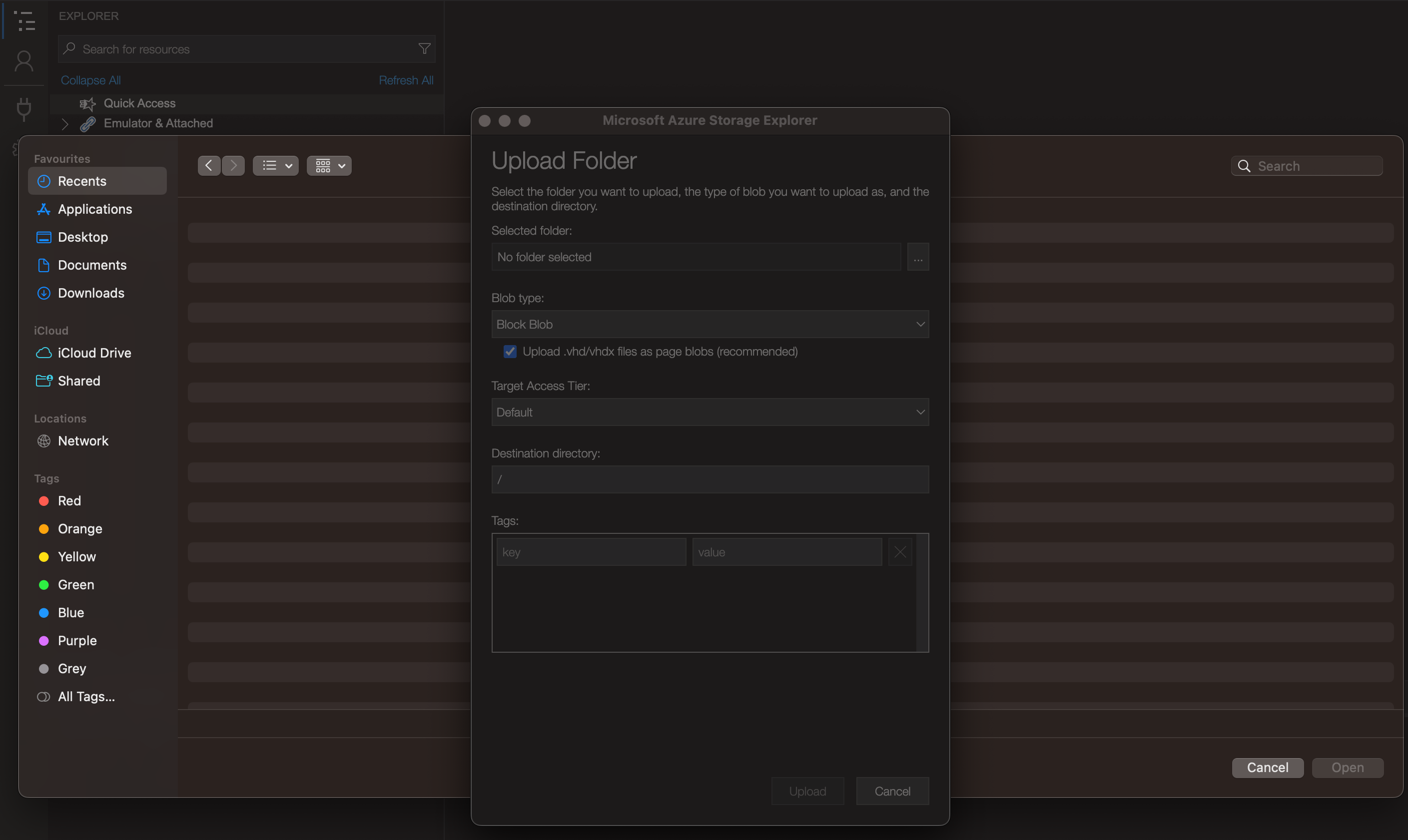Screen dimensions: 1408x840
Task: Go back with the file dialog back arrow
Action: coord(209,165)
